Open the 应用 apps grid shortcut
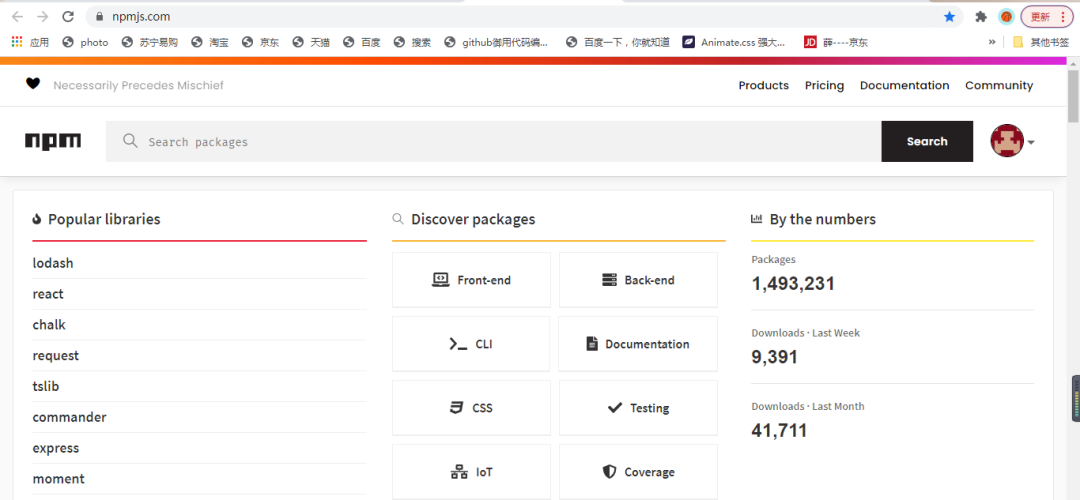Viewport: 1080px width, 500px height. coord(30,42)
